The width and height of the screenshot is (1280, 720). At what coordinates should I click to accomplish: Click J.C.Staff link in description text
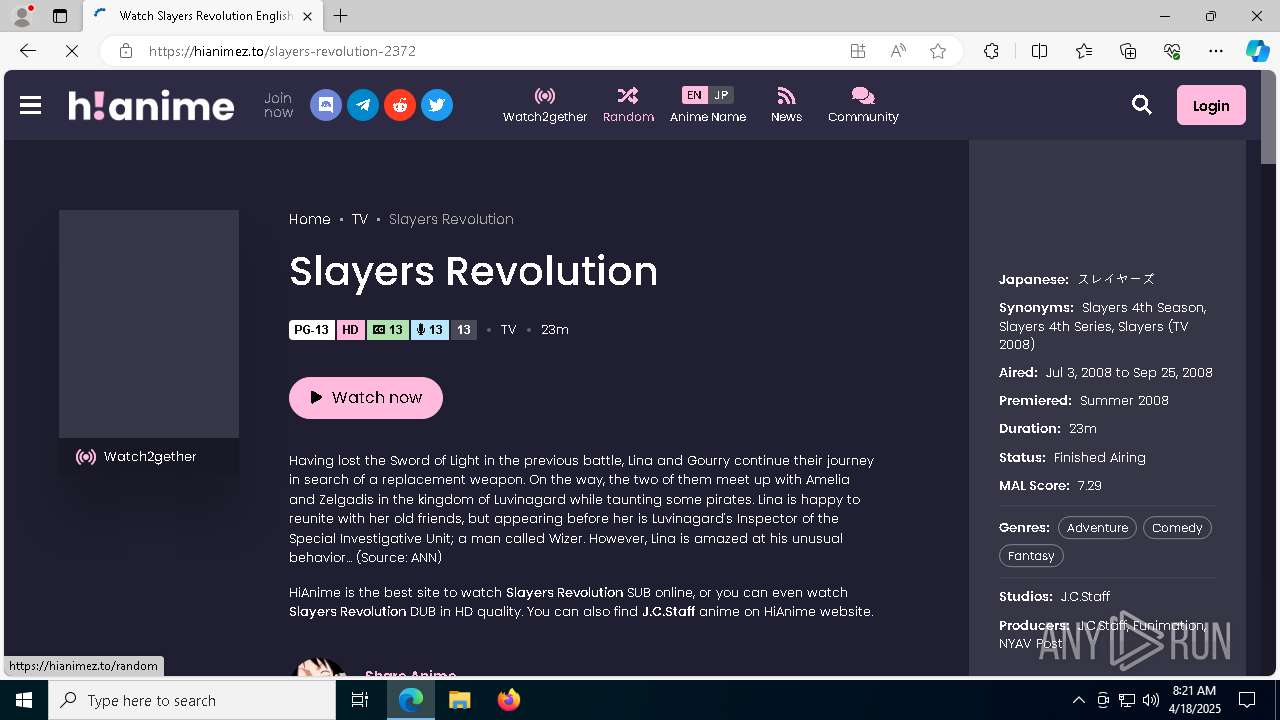click(x=668, y=612)
